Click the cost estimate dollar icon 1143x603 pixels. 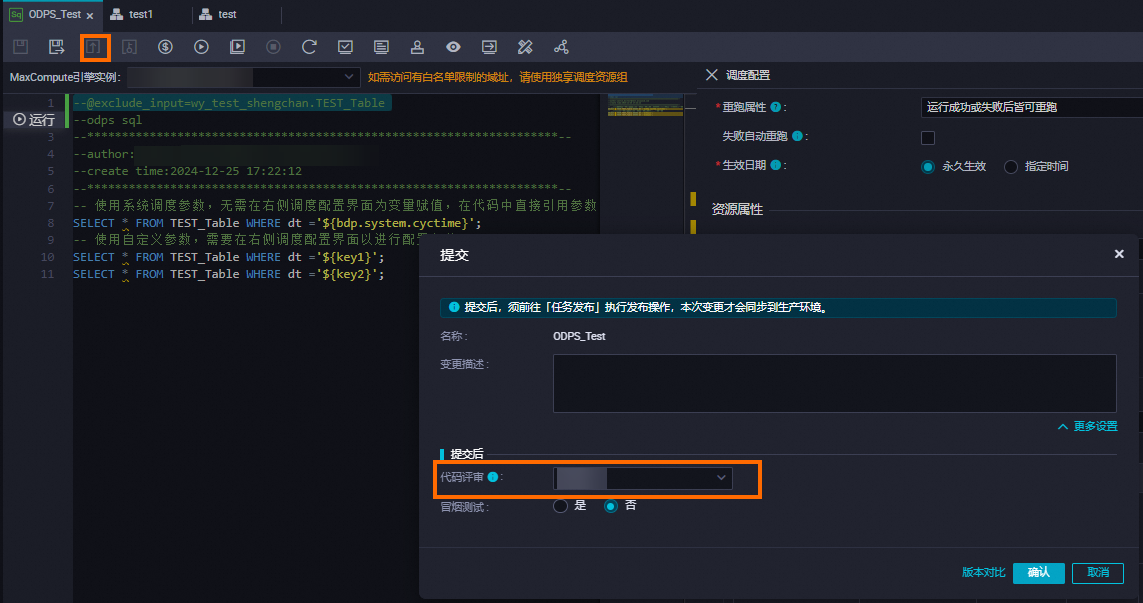click(x=165, y=47)
